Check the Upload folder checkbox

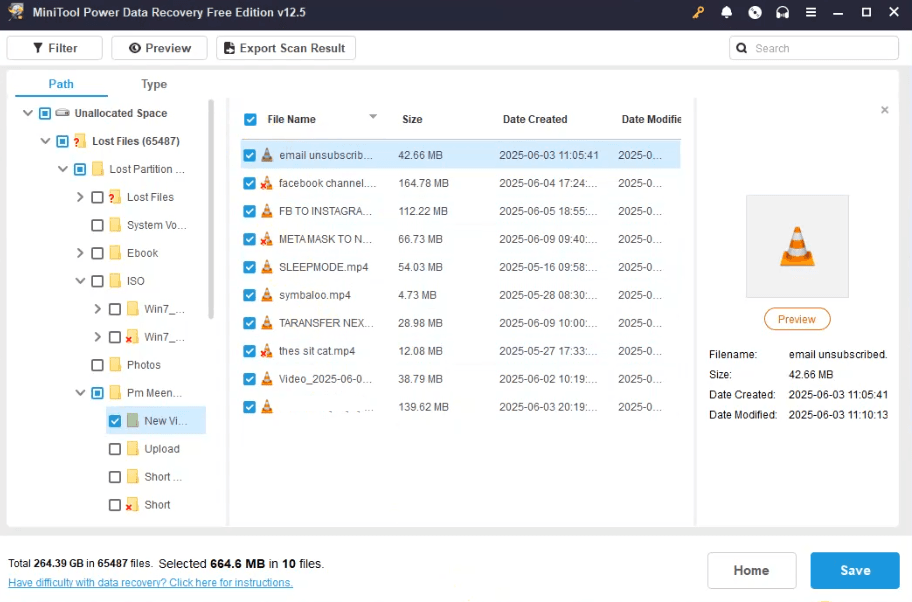[x=115, y=448]
